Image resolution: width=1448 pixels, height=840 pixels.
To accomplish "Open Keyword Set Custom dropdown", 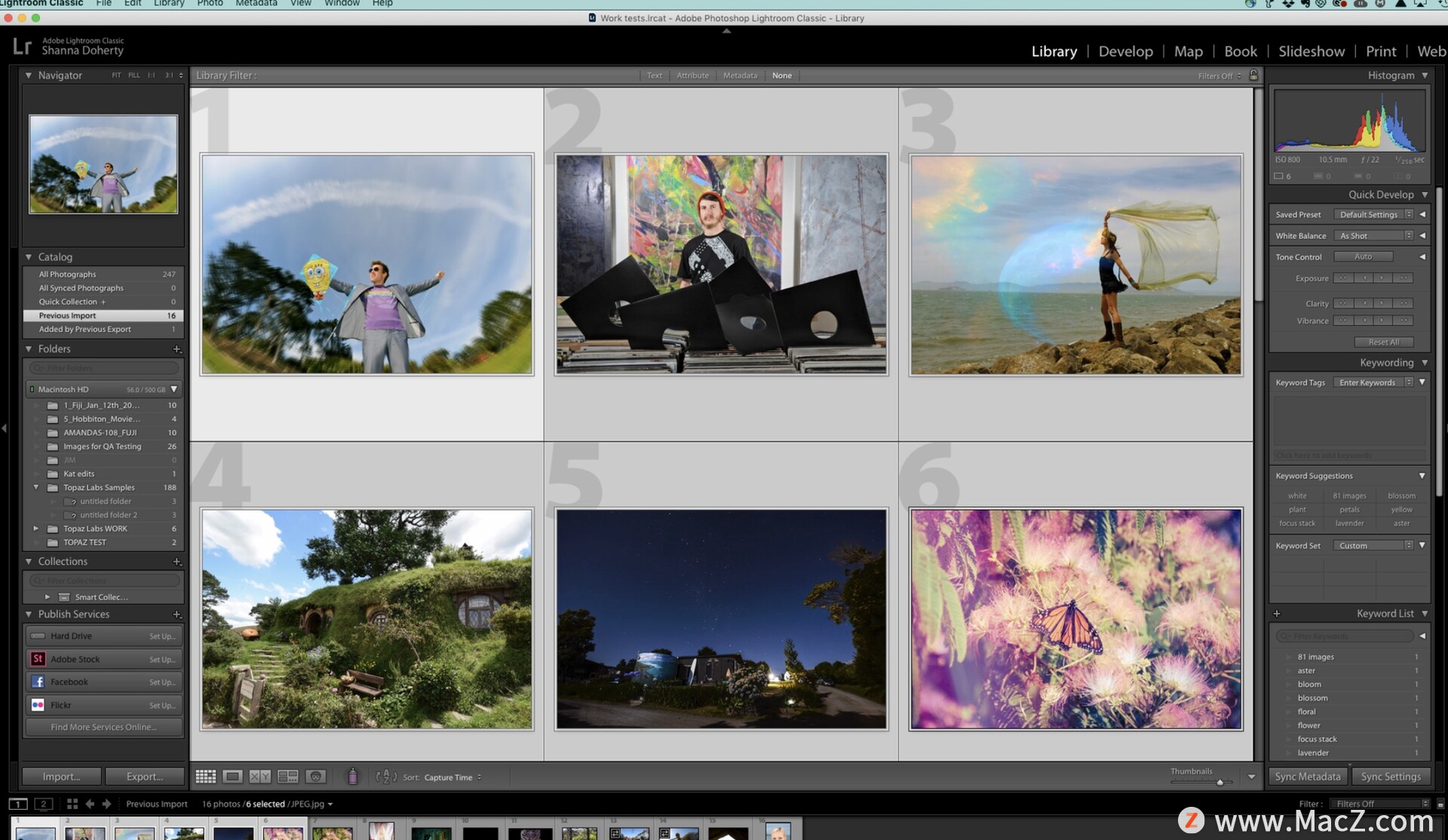I will point(1373,546).
